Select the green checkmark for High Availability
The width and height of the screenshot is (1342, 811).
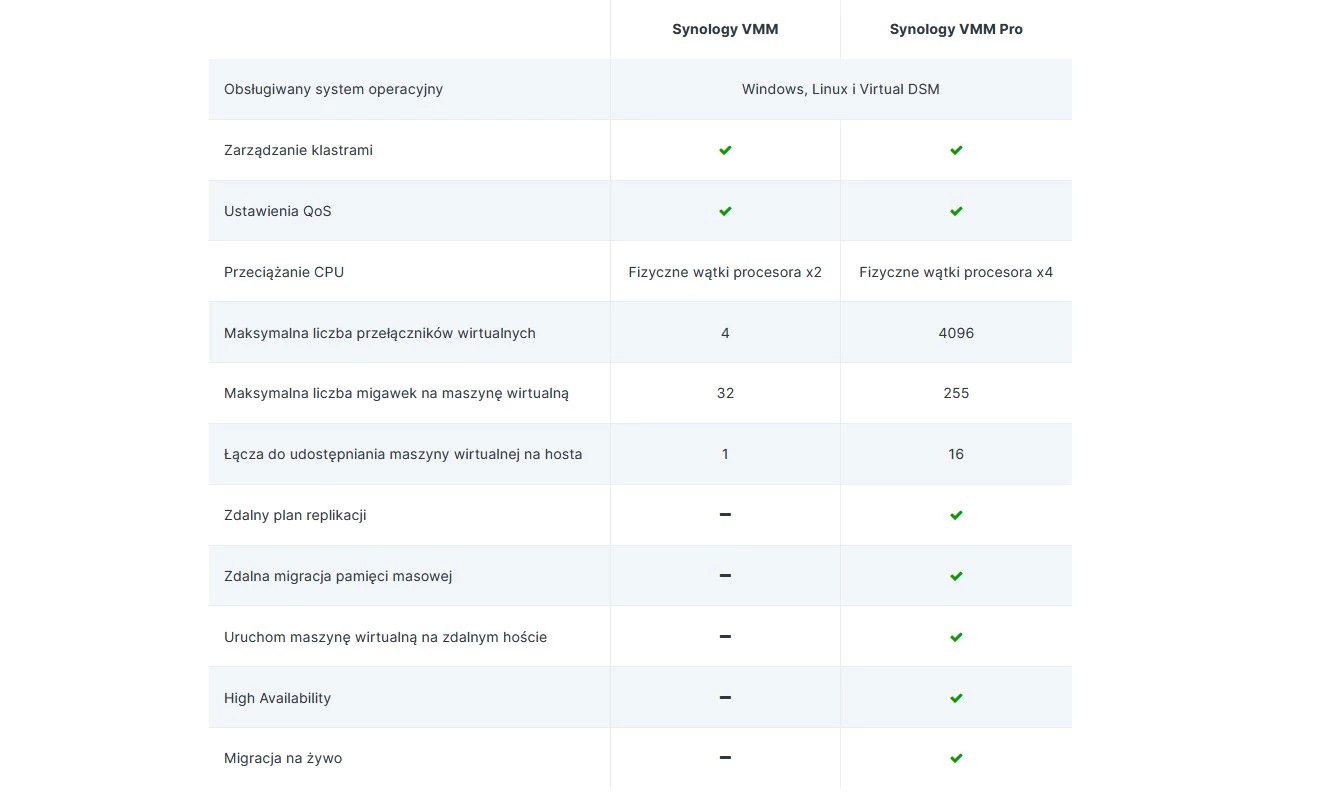956,697
